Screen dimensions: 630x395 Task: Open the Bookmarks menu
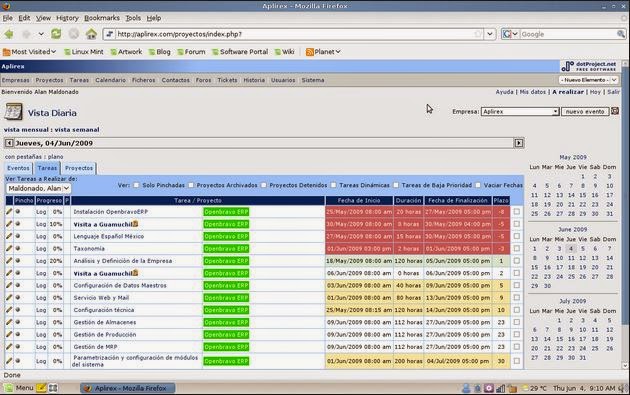[x=102, y=18]
